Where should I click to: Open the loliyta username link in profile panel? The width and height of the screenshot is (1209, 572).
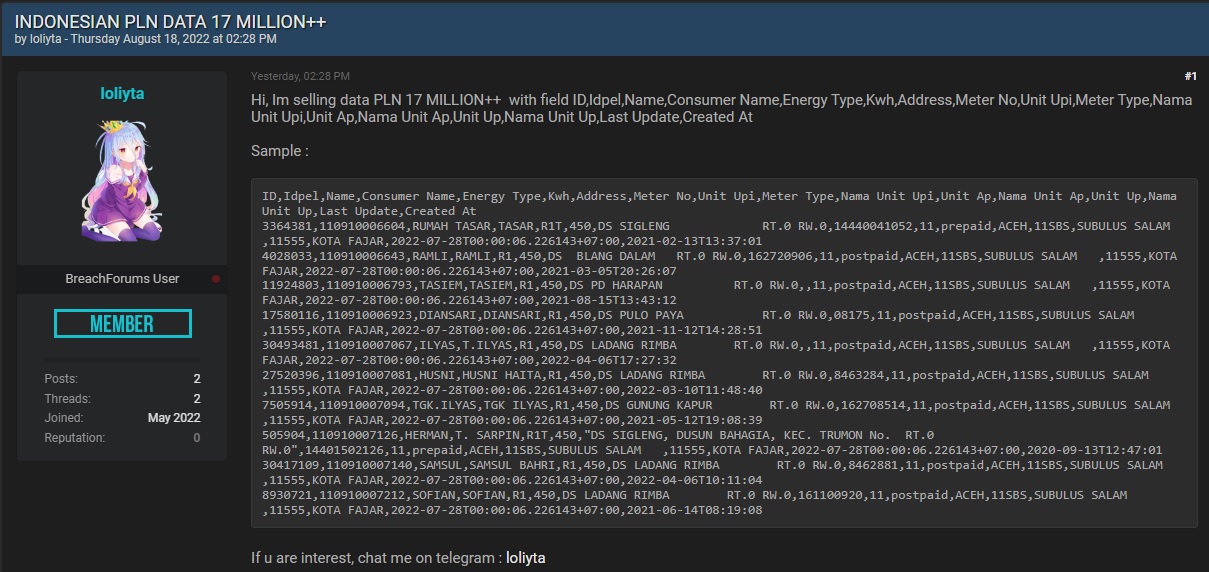(122, 93)
